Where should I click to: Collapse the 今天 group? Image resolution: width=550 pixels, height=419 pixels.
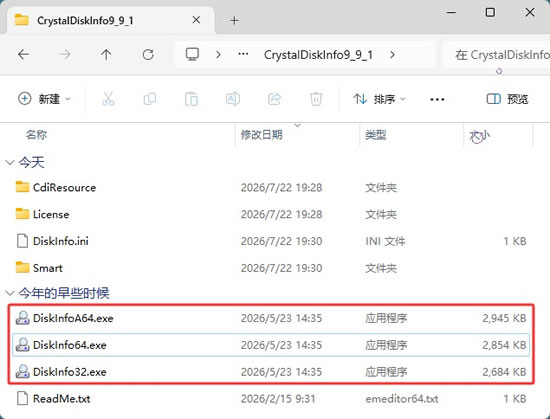tap(10, 162)
